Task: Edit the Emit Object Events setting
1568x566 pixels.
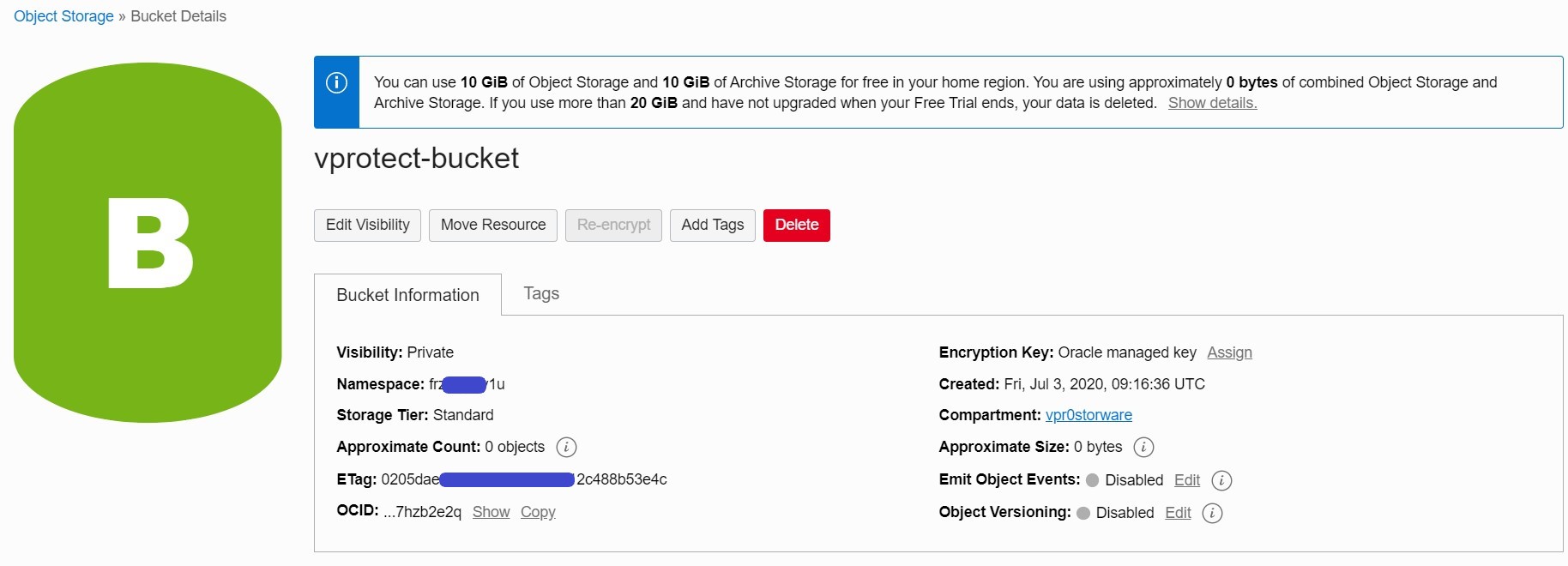Action: click(1186, 480)
